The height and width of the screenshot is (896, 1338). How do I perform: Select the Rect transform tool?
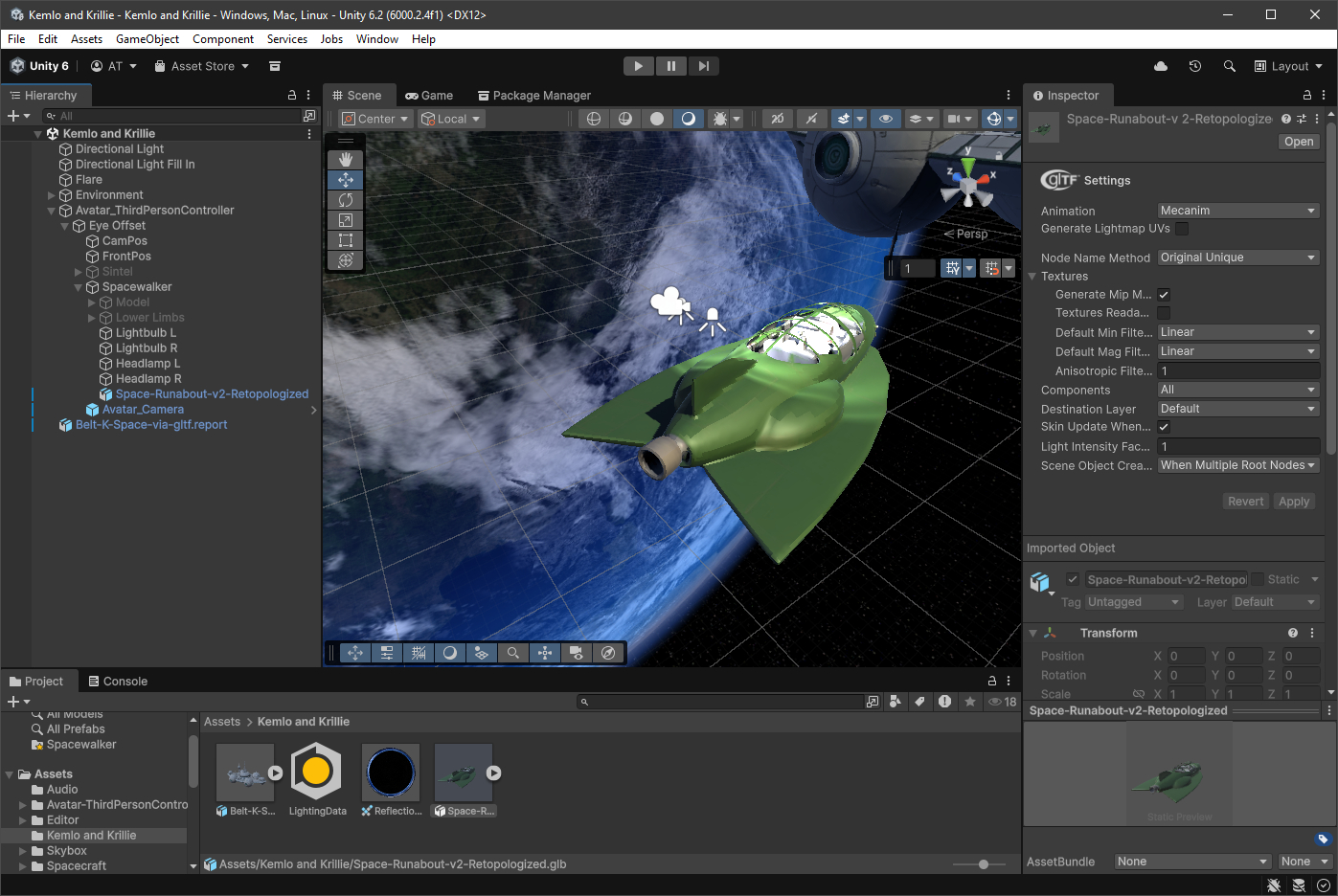point(346,240)
